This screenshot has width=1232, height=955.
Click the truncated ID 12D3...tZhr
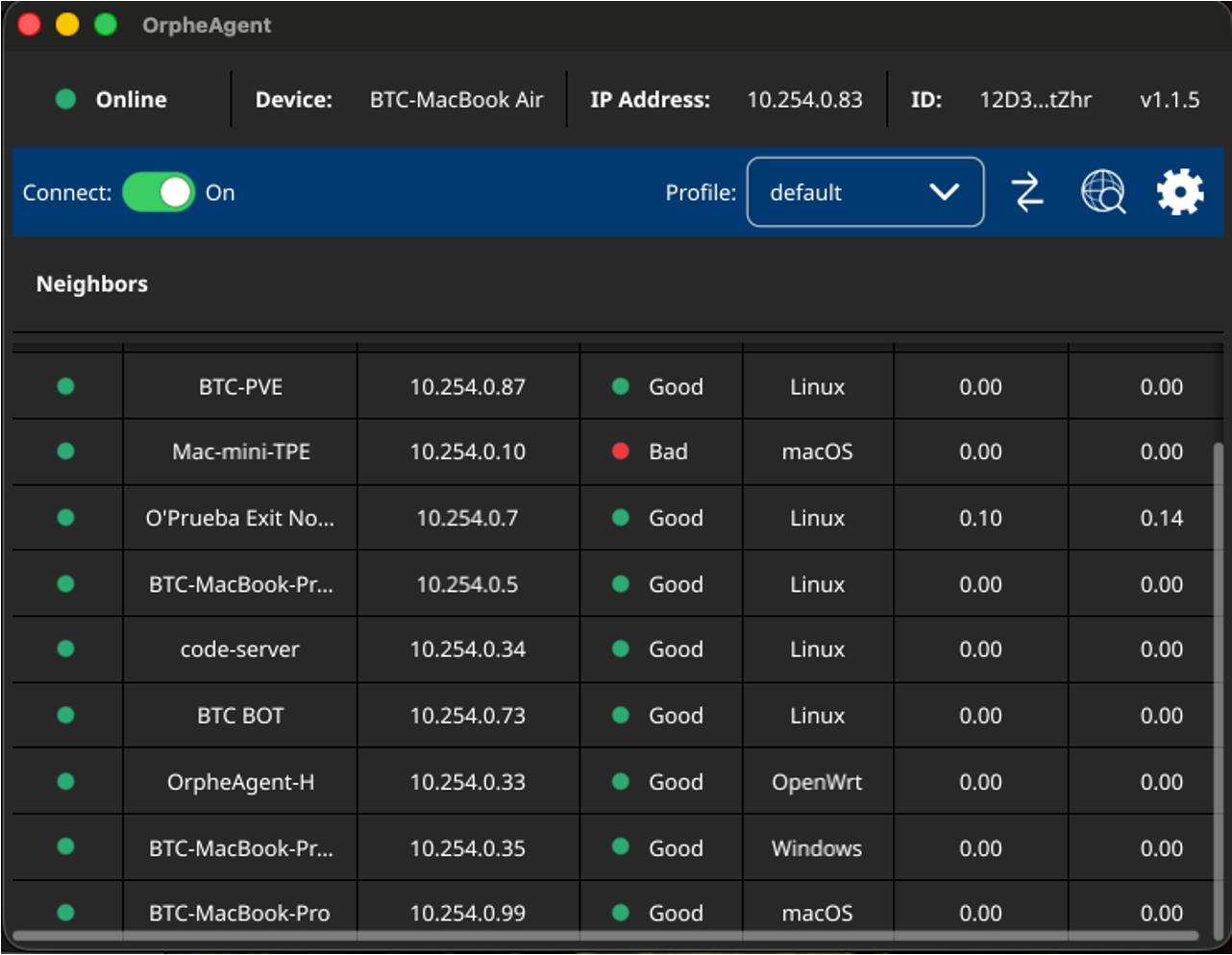tap(1035, 100)
